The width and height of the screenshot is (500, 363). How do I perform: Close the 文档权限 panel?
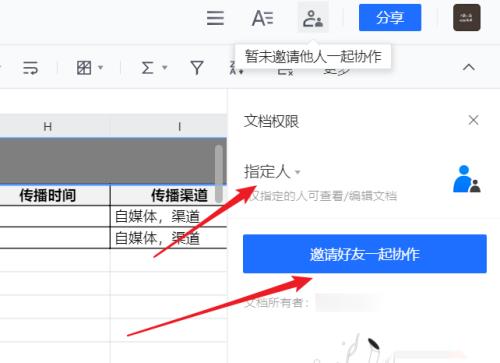[473, 120]
